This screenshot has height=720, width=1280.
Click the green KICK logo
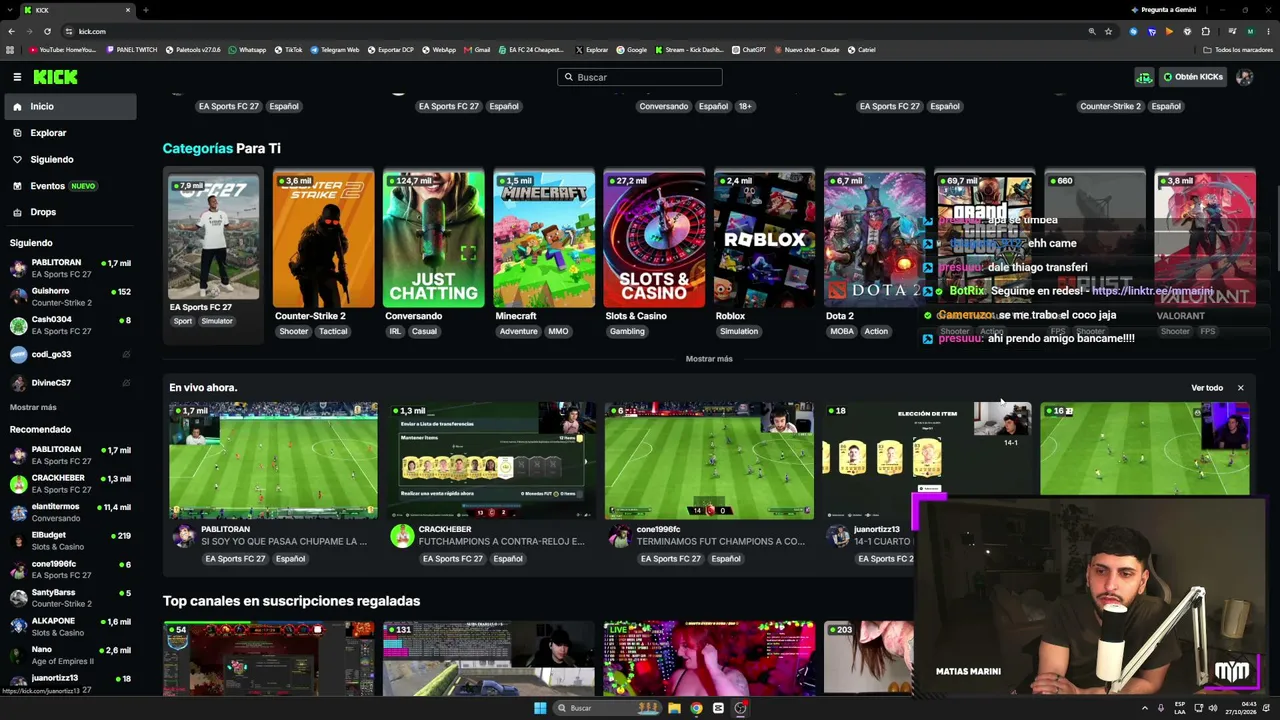coord(55,77)
